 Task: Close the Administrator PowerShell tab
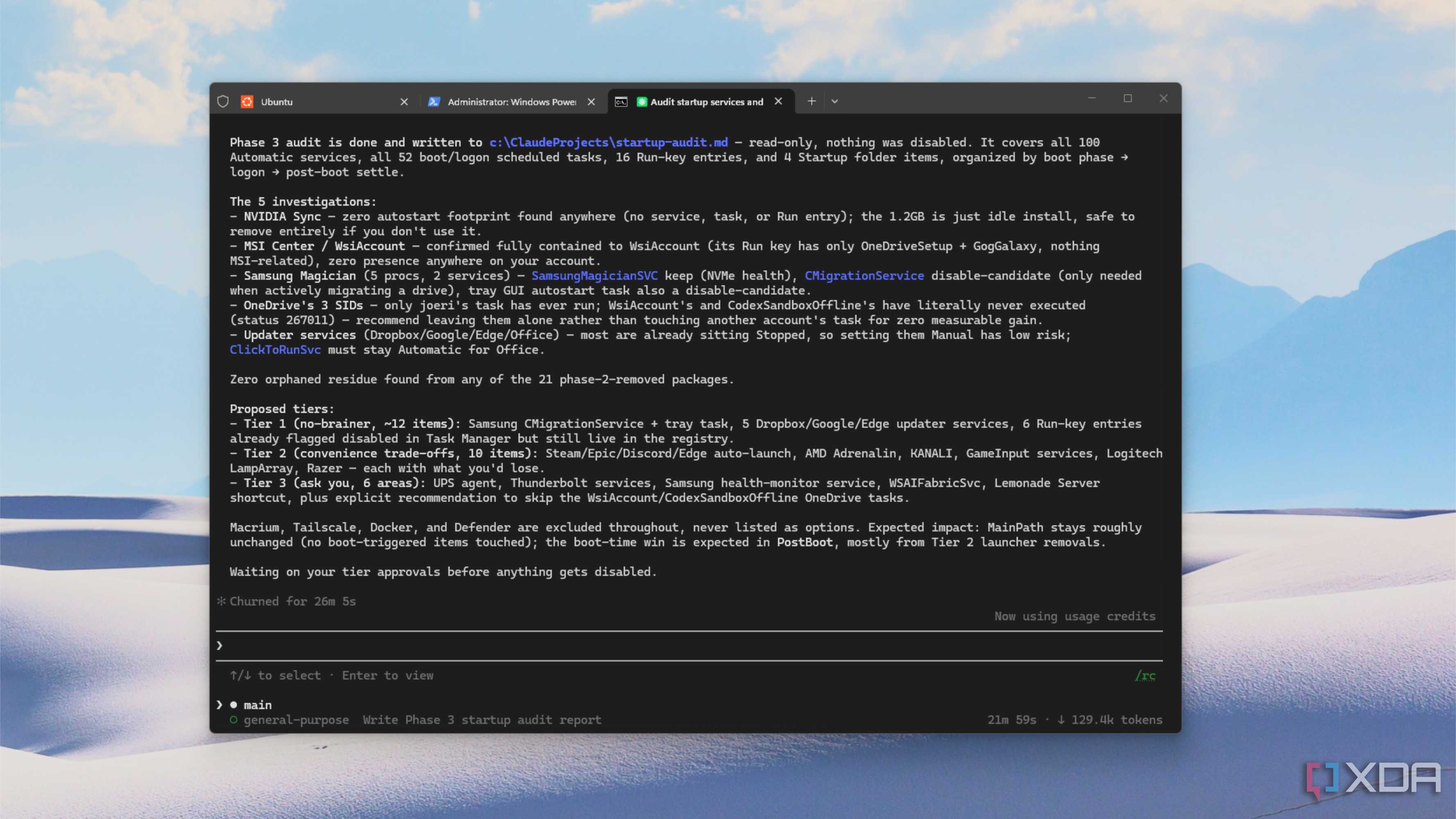click(591, 102)
